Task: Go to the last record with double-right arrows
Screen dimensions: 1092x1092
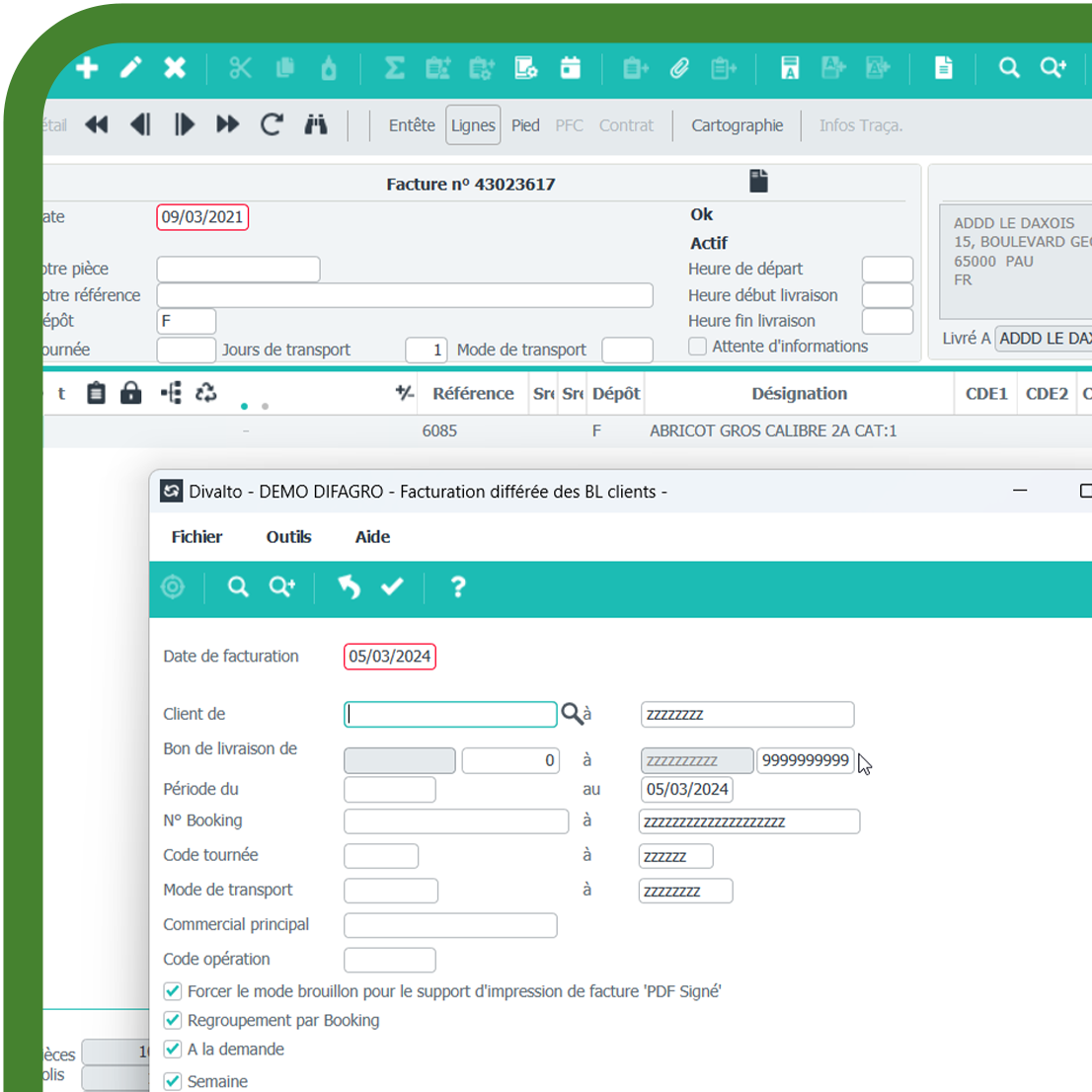Action: pyautogui.click(x=228, y=125)
